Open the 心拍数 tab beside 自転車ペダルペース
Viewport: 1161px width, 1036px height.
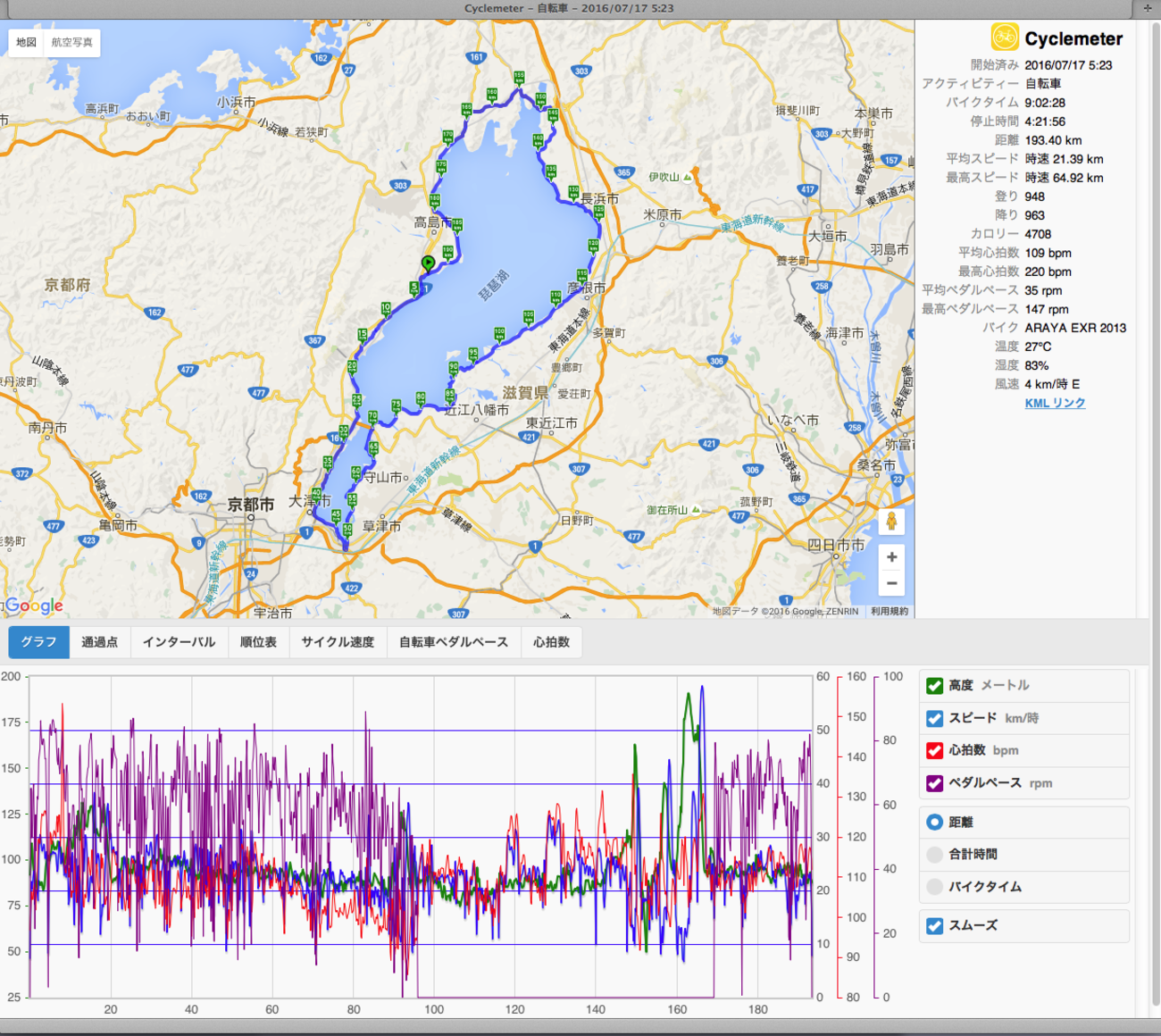551,642
